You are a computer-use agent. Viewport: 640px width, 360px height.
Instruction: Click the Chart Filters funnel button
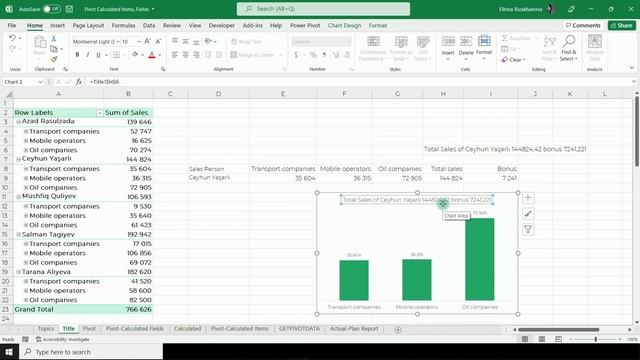528,229
